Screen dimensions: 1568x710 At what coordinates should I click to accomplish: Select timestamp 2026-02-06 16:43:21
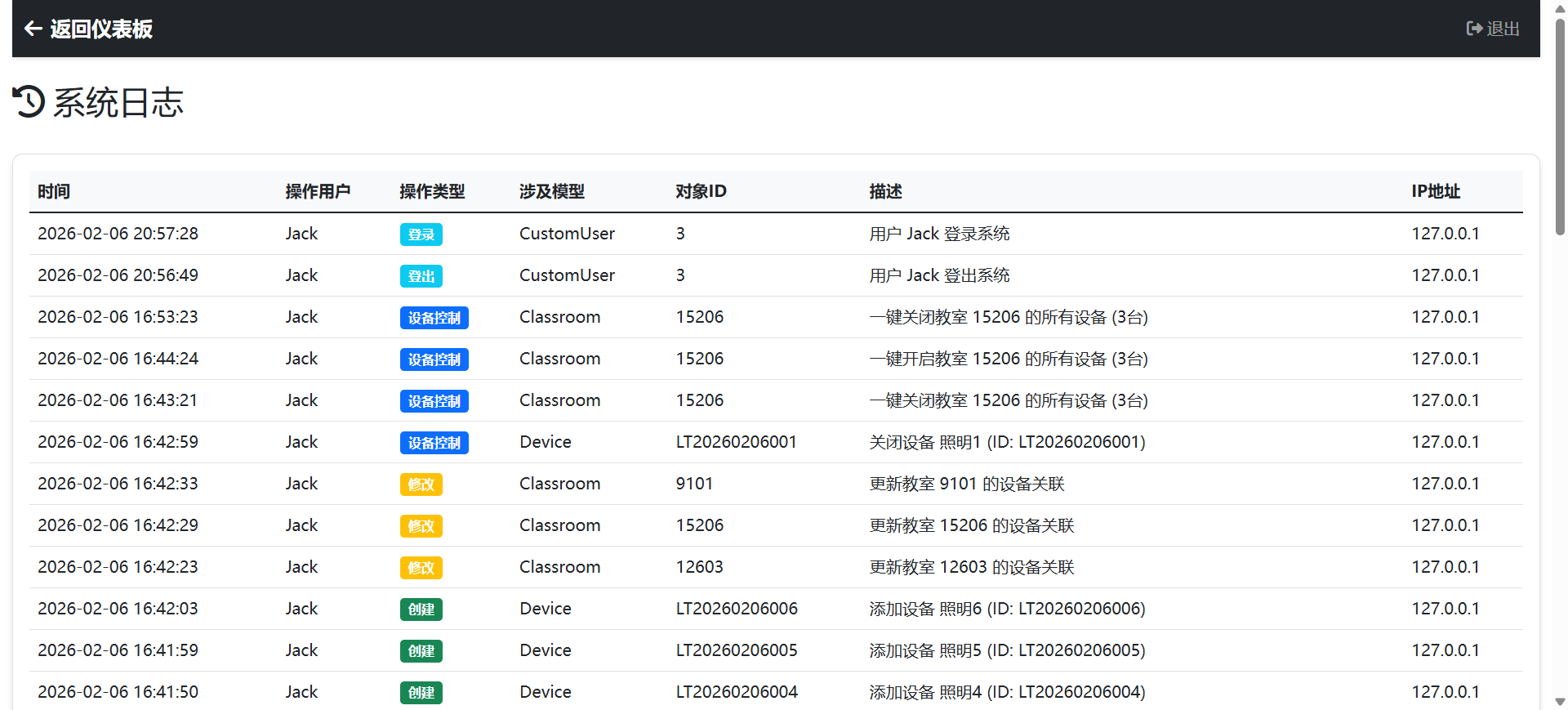click(x=118, y=400)
